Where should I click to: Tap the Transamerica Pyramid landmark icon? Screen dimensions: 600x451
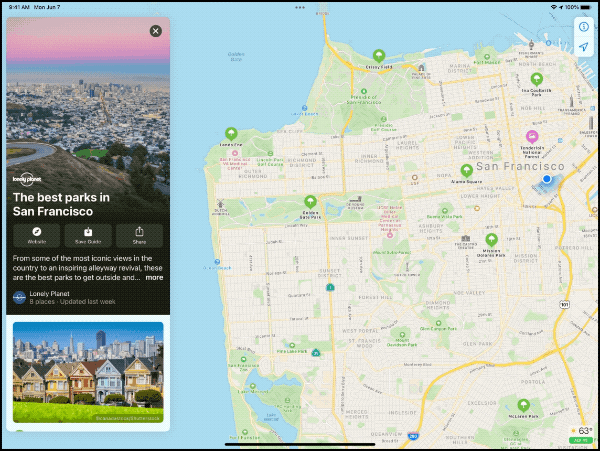[571, 101]
